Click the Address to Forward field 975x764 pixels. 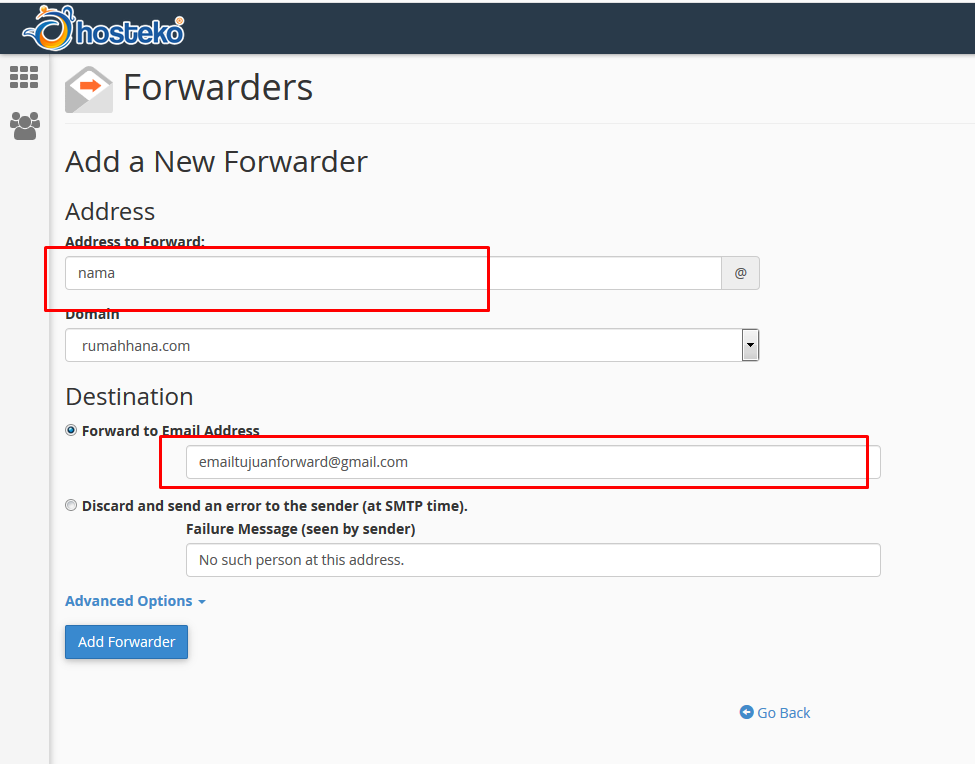coord(393,273)
